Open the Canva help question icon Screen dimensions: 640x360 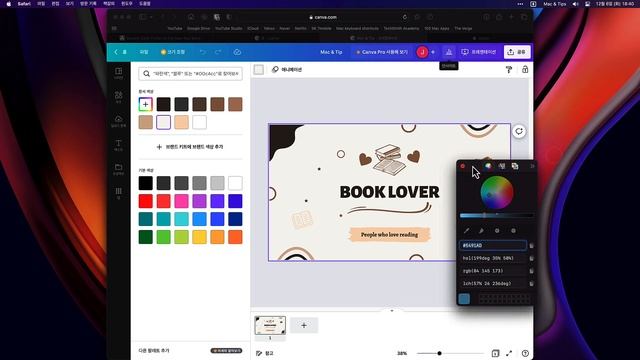[x=525, y=353]
